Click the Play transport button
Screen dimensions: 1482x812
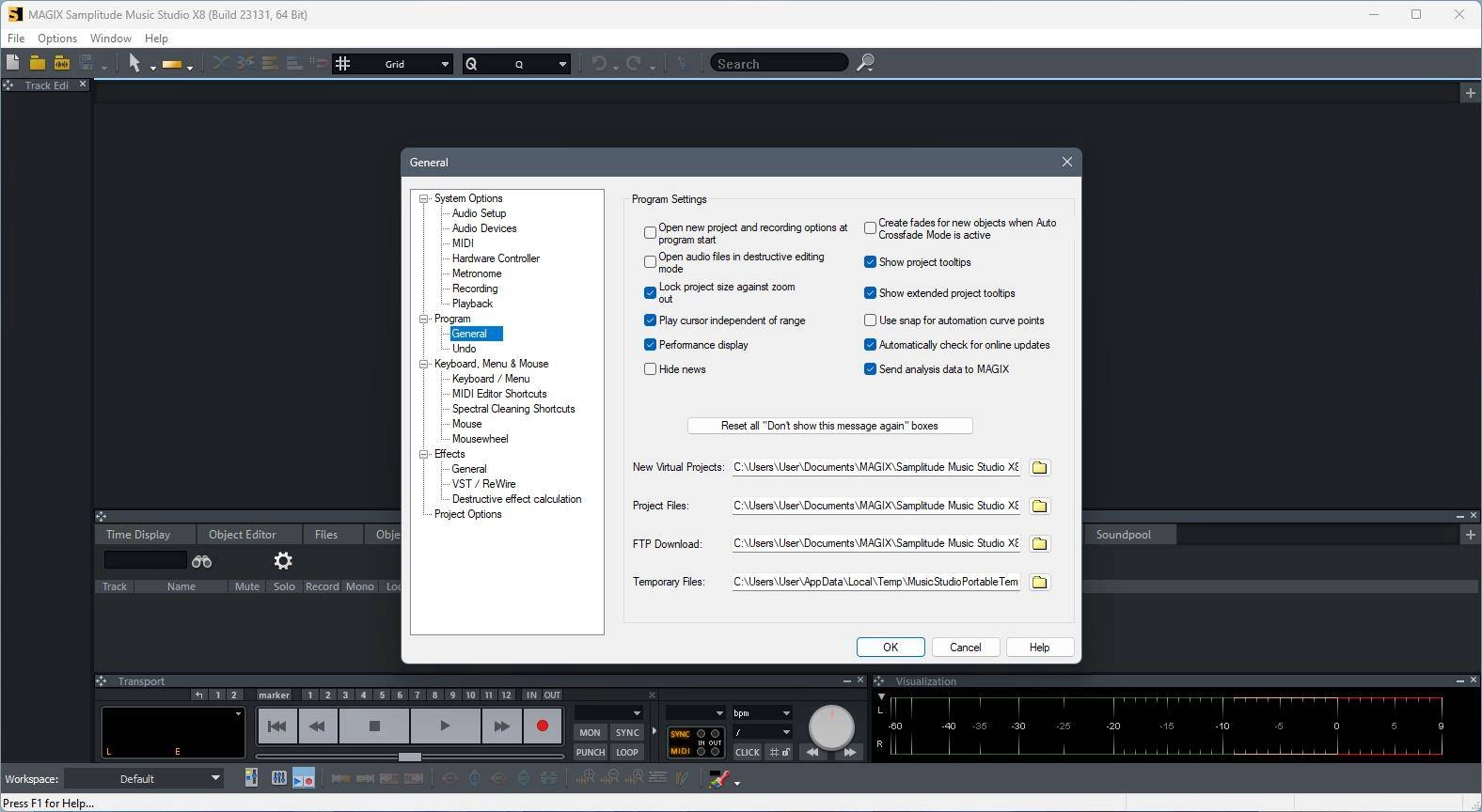(445, 726)
